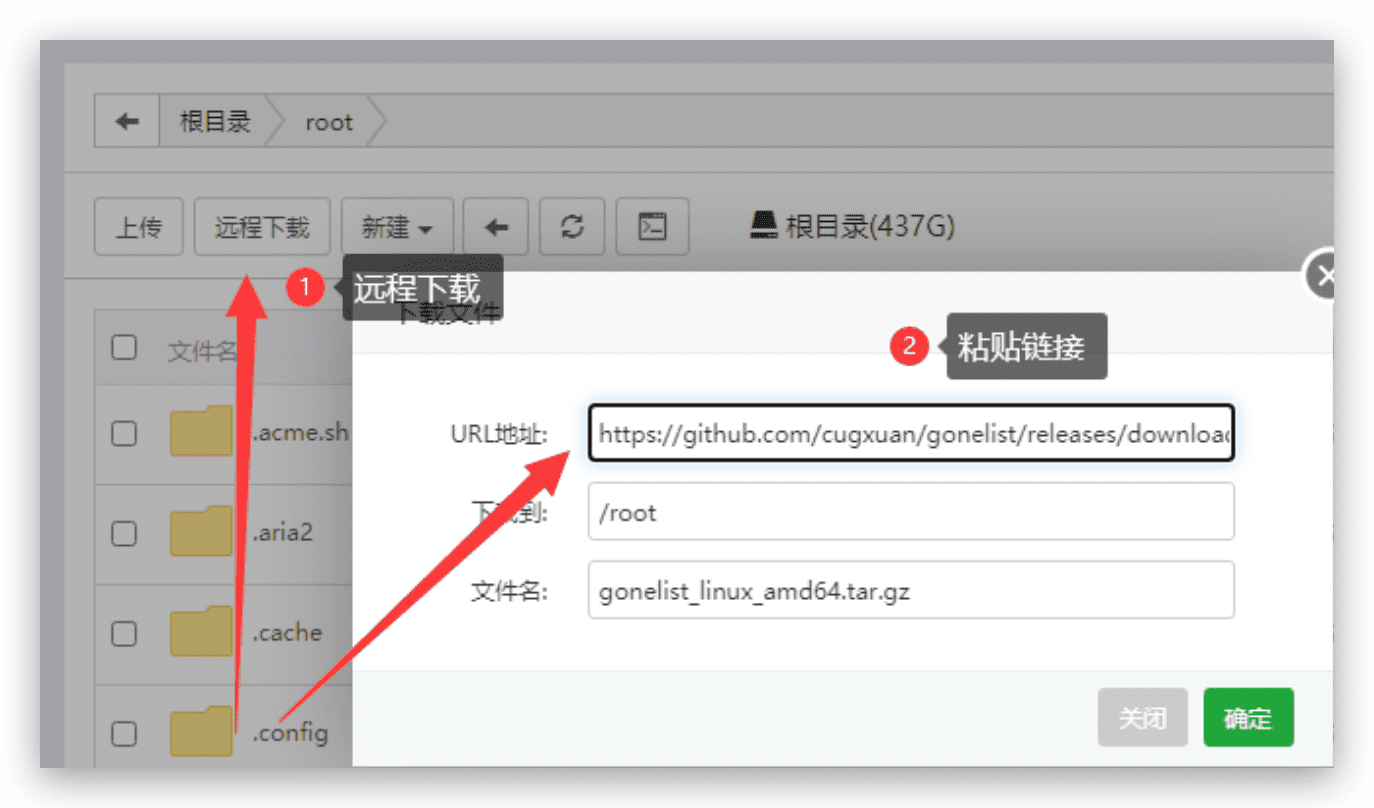Click the 文件名 field containing gonelist_linux_amd64.tar.gz

point(910,590)
